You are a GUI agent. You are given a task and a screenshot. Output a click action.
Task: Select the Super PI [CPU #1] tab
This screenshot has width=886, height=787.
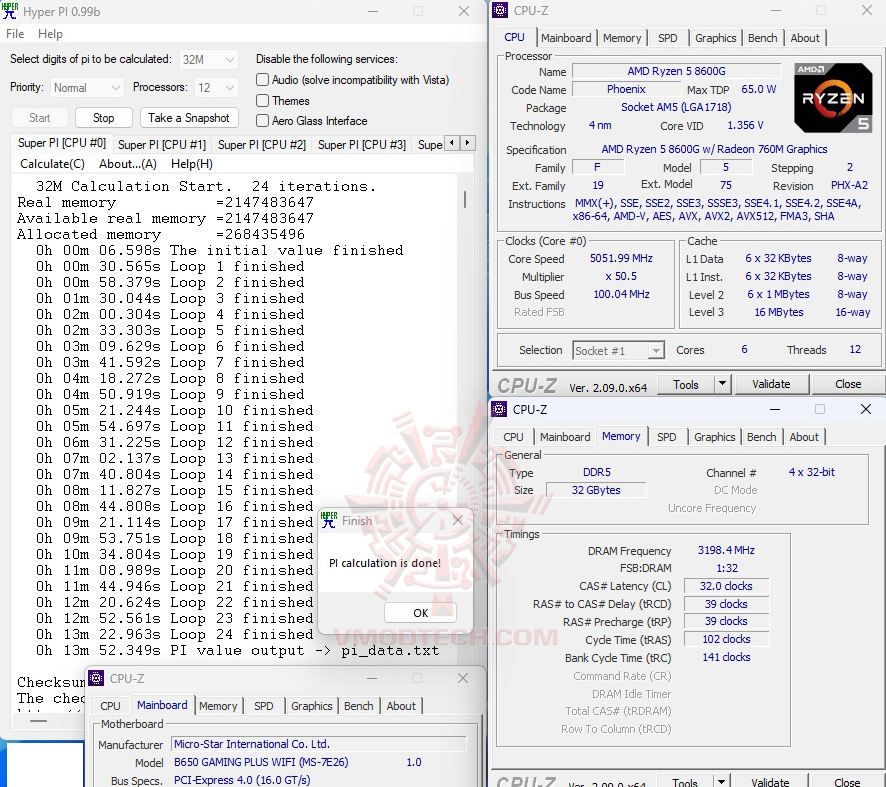pos(162,145)
